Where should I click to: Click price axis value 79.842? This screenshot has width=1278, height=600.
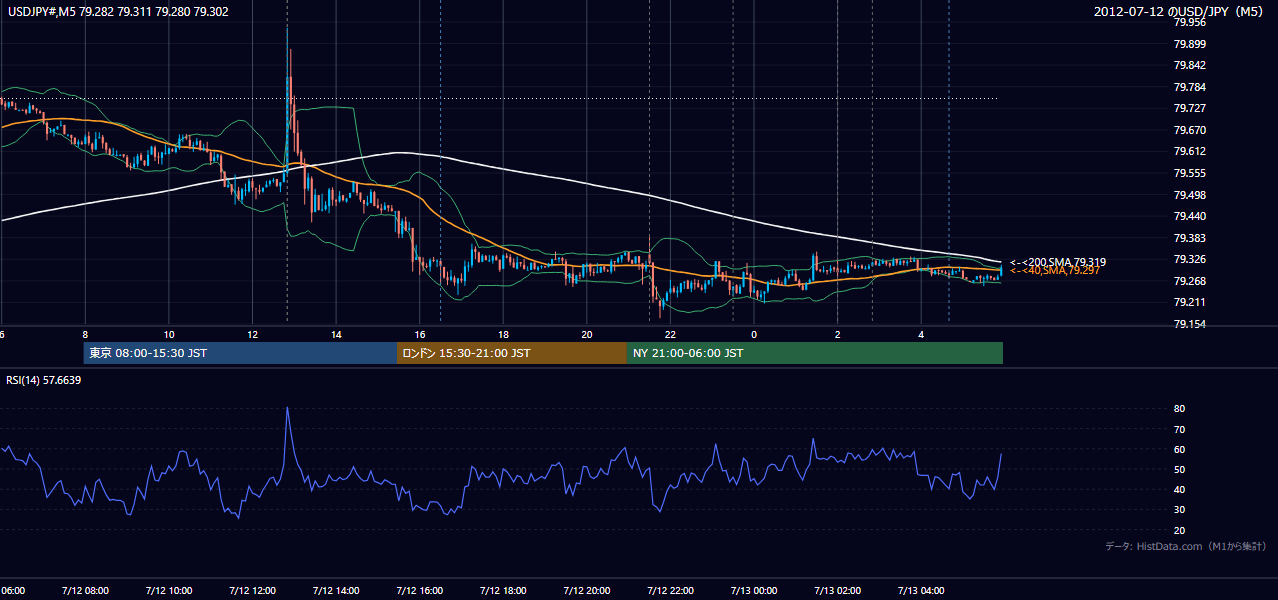(1189, 65)
